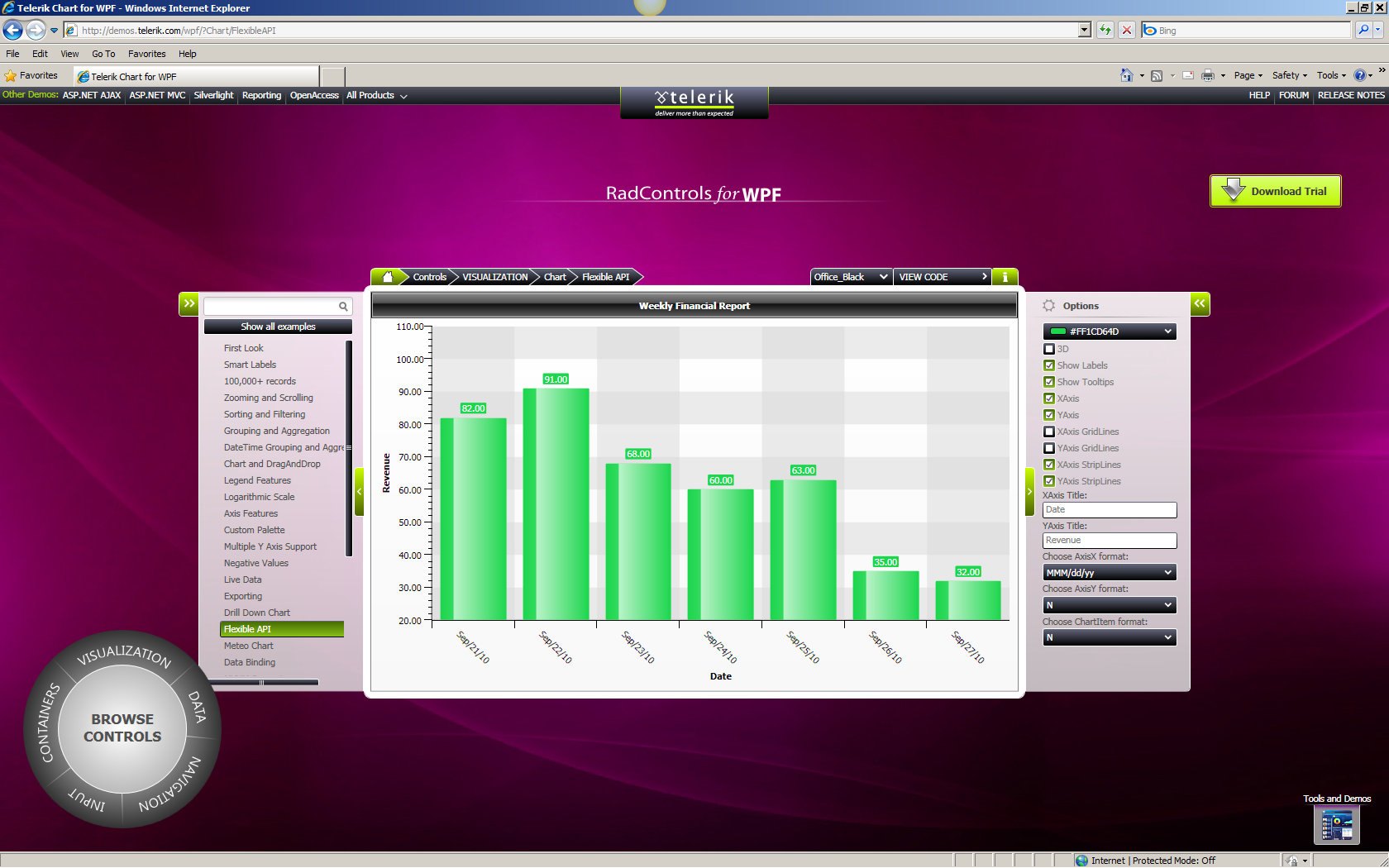Disable YAxis StripLines

1049,481
